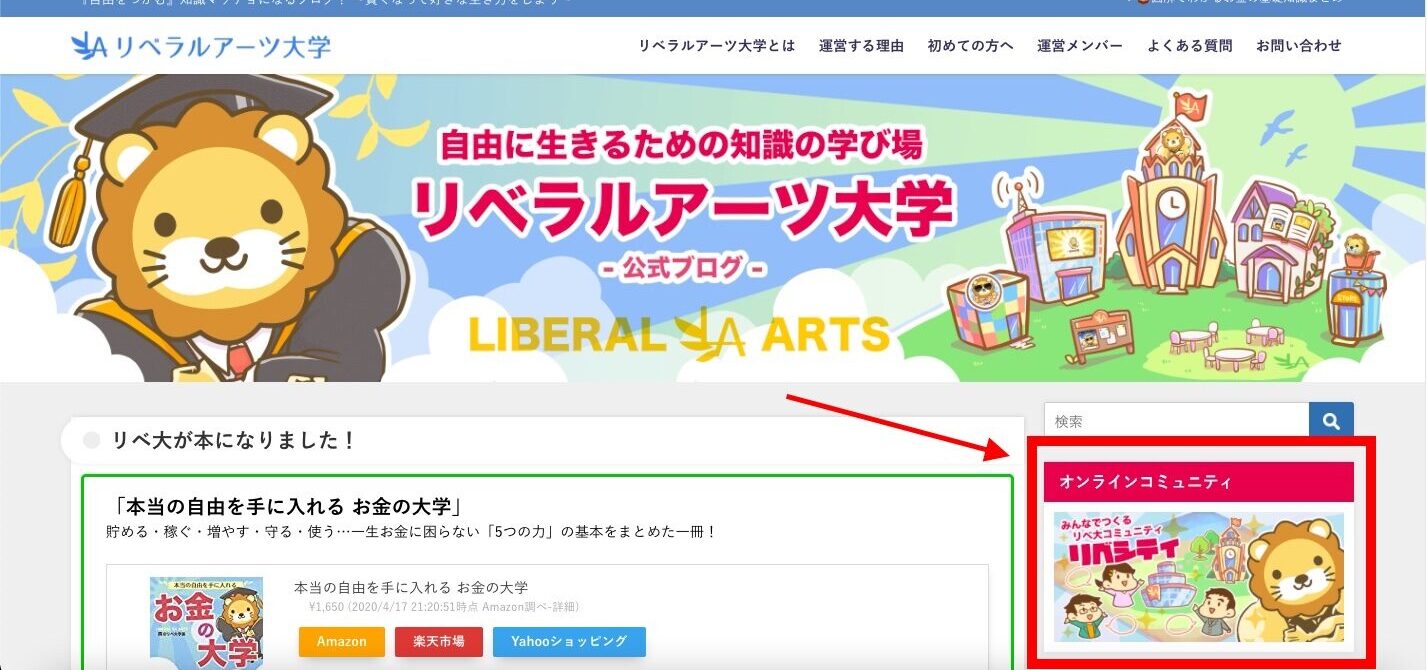The height and width of the screenshot is (670, 1427).
Task: Click the blue Yahooショッピング button
Action: click(x=569, y=642)
